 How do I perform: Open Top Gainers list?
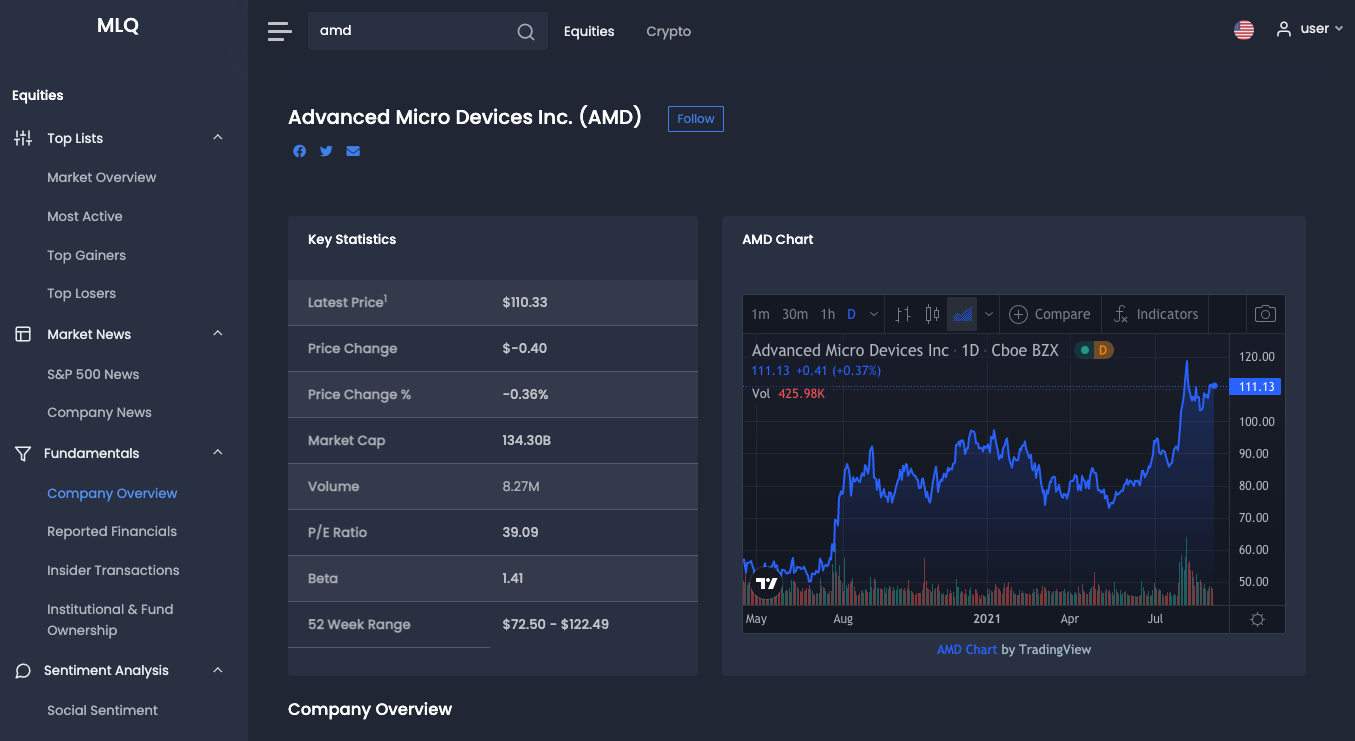click(87, 255)
